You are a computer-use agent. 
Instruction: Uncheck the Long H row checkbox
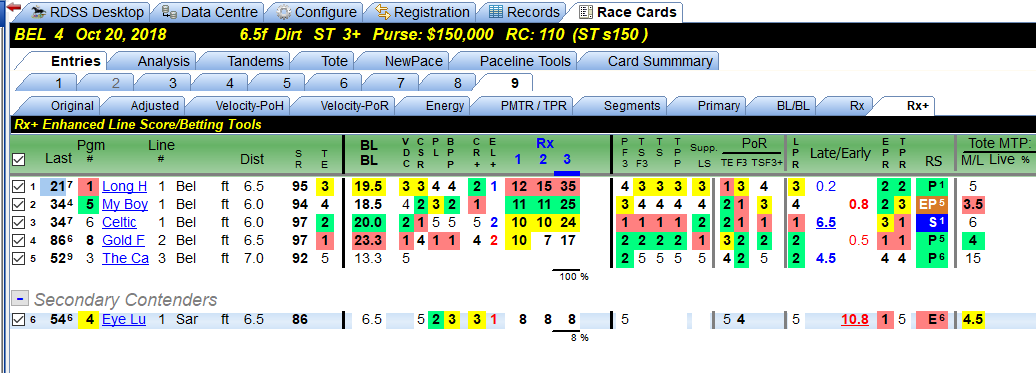[x=18, y=187]
